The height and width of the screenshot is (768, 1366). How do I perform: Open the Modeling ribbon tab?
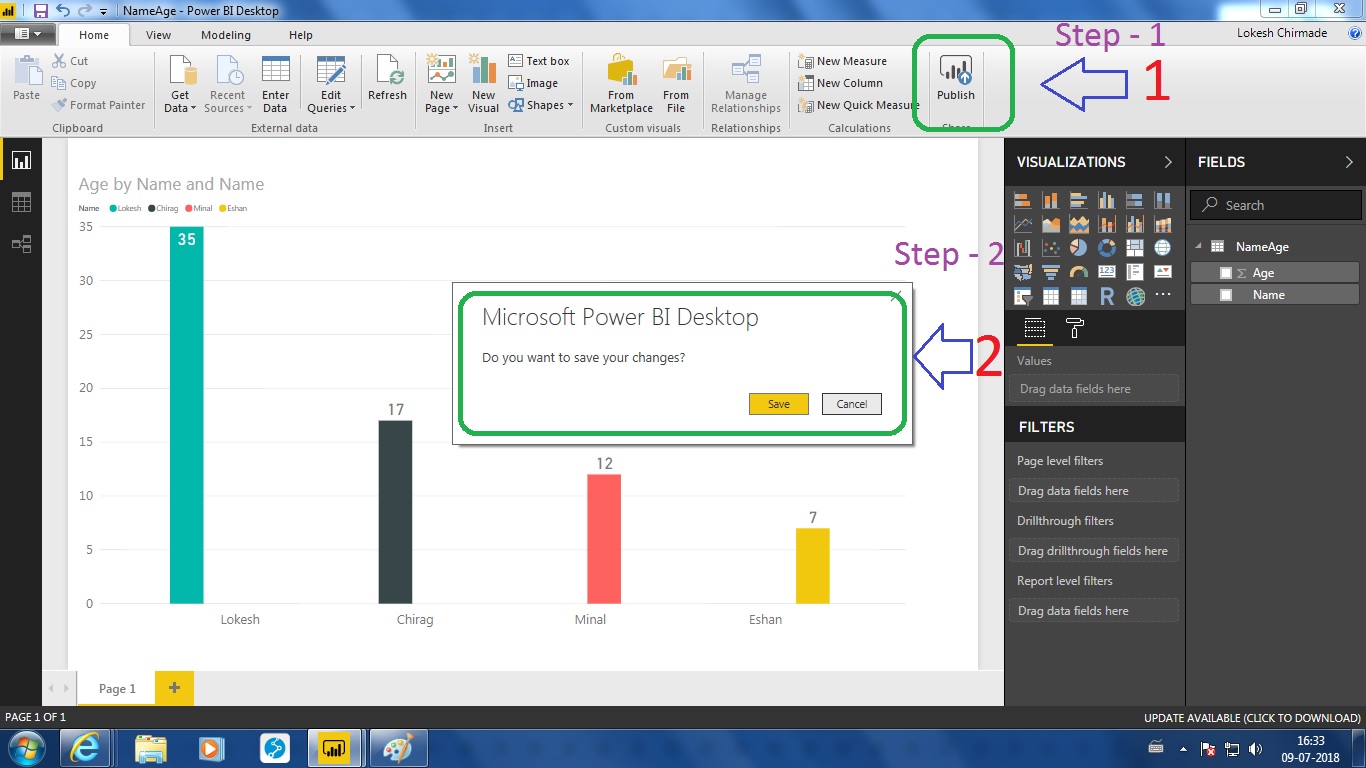coord(226,35)
